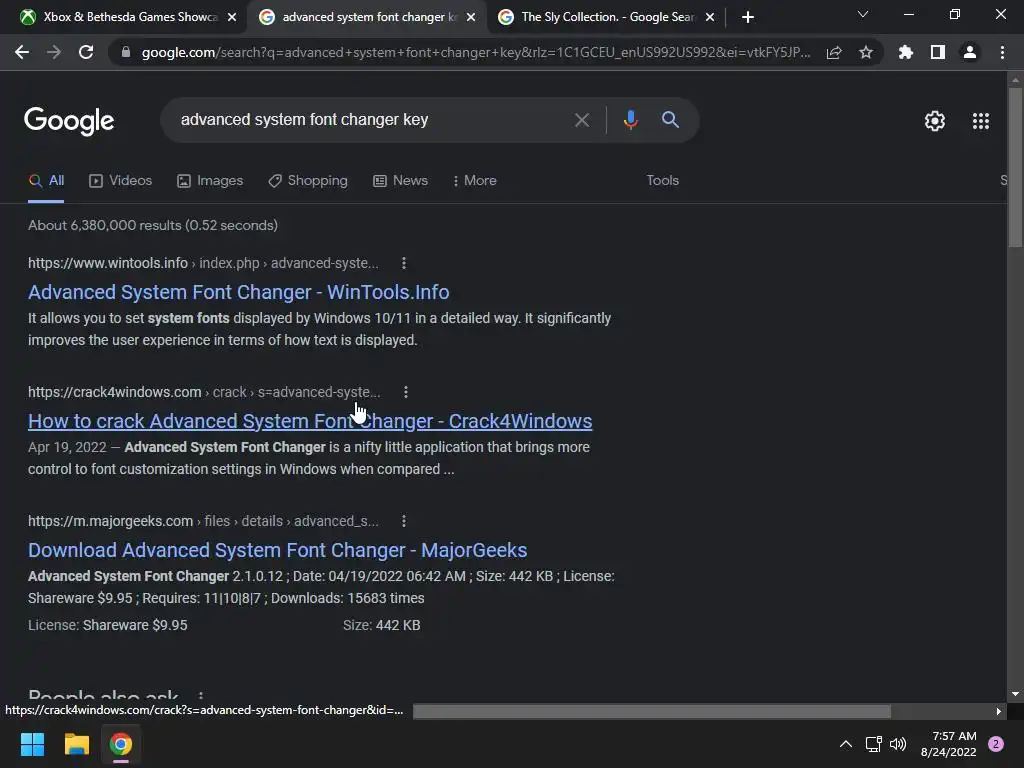Switch to Images results
1024x768 pixels.
210,181
